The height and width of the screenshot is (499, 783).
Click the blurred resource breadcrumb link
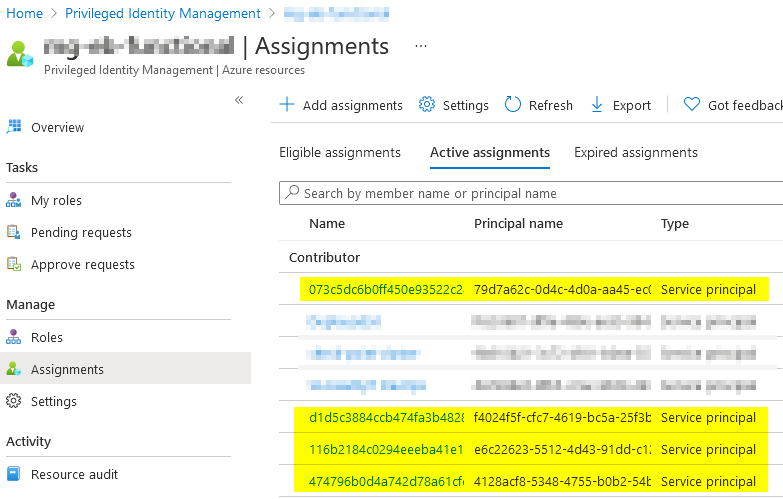336,13
